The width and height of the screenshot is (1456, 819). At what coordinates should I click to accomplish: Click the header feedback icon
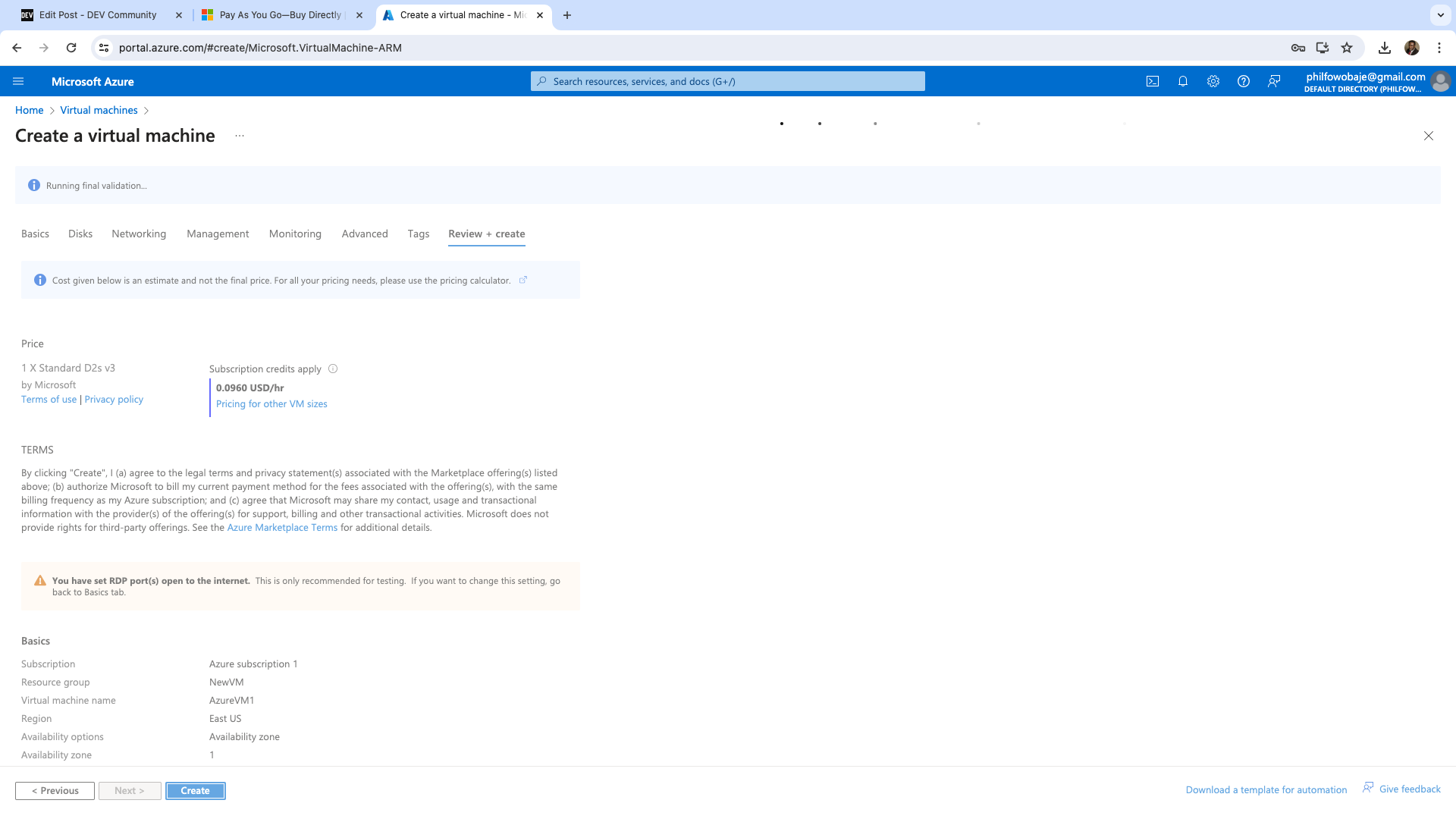[1274, 81]
